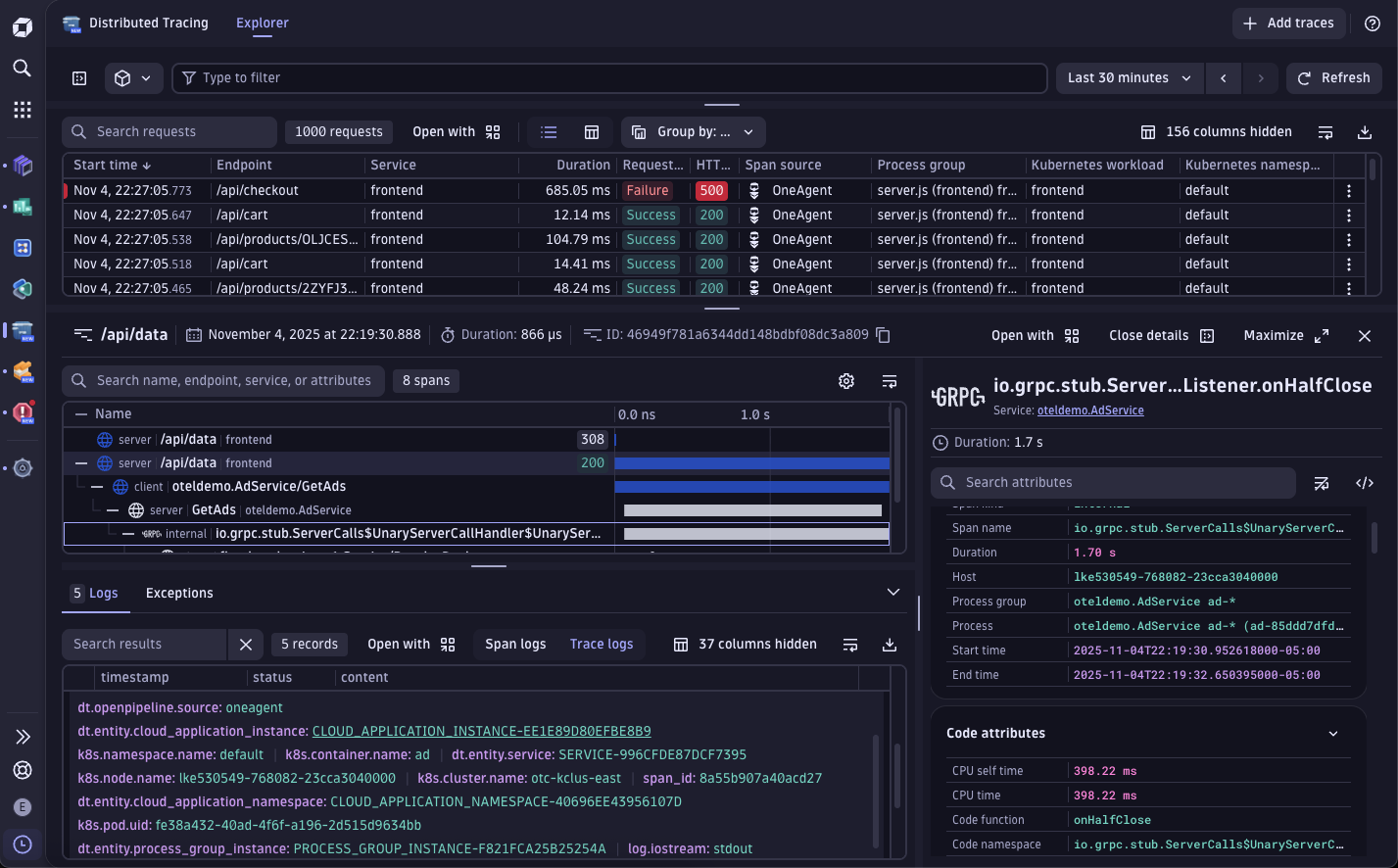Click the blue /api/data span duration bar
Image resolution: width=1398 pixels, height=868 pixels.
pos(751,463)
